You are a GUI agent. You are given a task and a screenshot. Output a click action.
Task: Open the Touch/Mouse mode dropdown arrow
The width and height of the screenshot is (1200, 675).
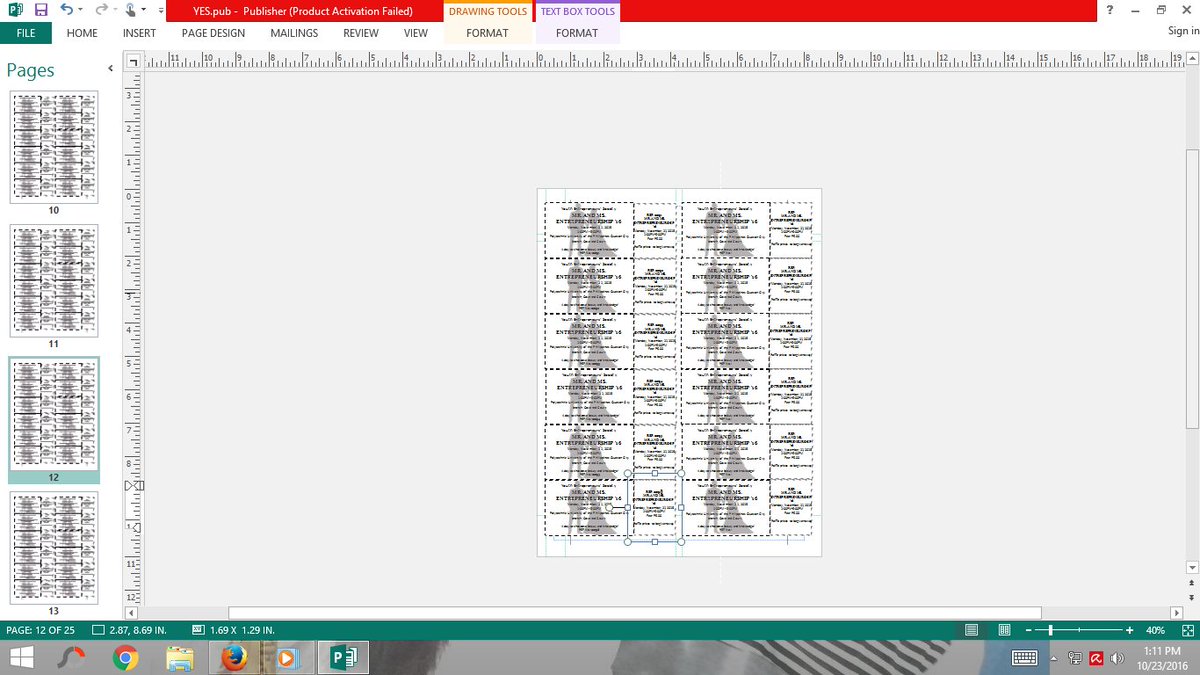[x=145, y=10]
